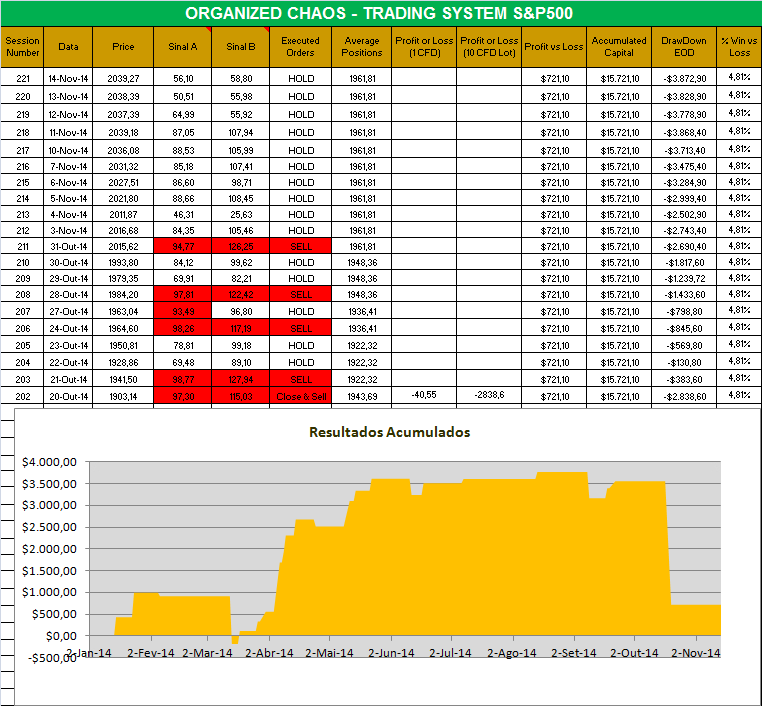The height and width of the screenshot is (706, 762).
Task: Select the SELL cell for 21-Out-14
Action: tap(300, 379)
